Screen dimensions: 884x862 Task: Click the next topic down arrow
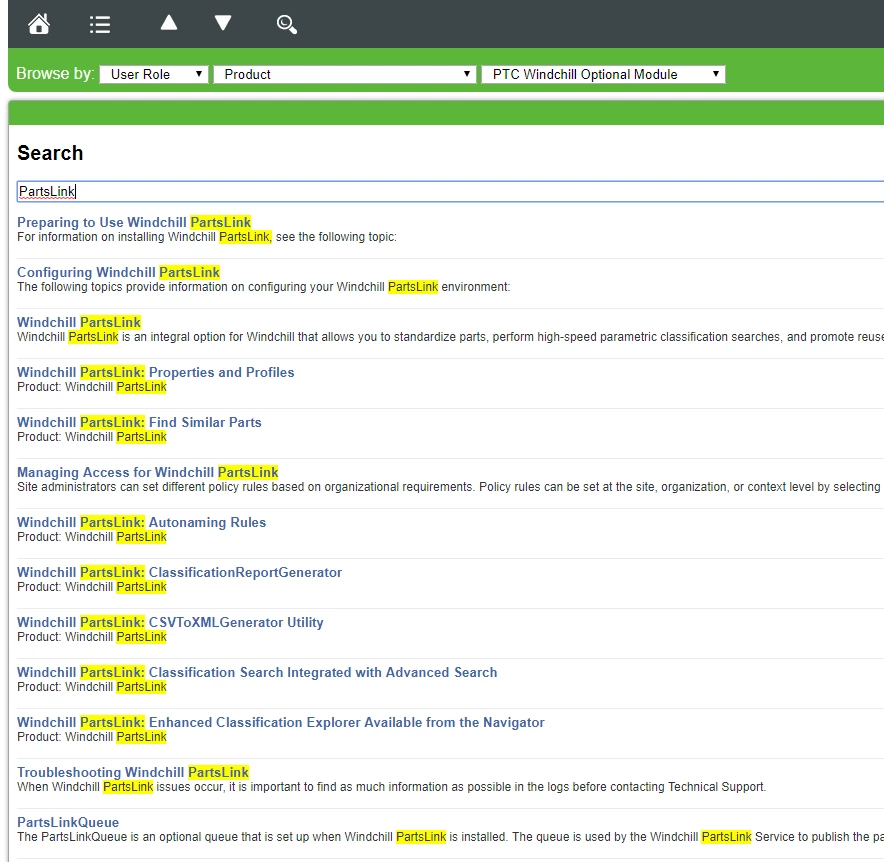[x=223, y=23]
